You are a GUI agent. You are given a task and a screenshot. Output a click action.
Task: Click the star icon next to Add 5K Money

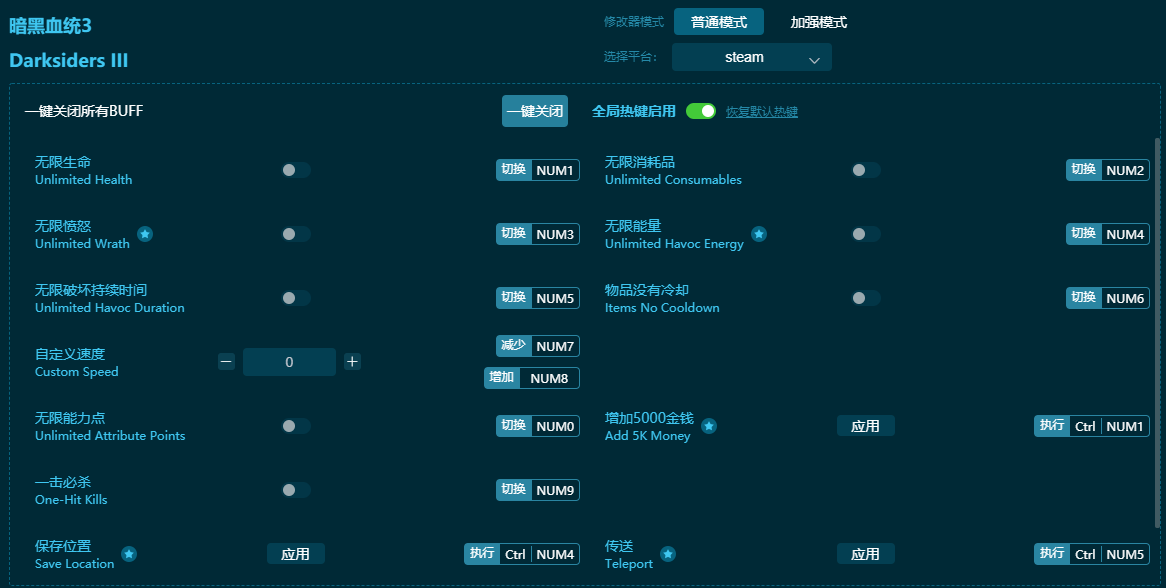(x=709, y=426)
